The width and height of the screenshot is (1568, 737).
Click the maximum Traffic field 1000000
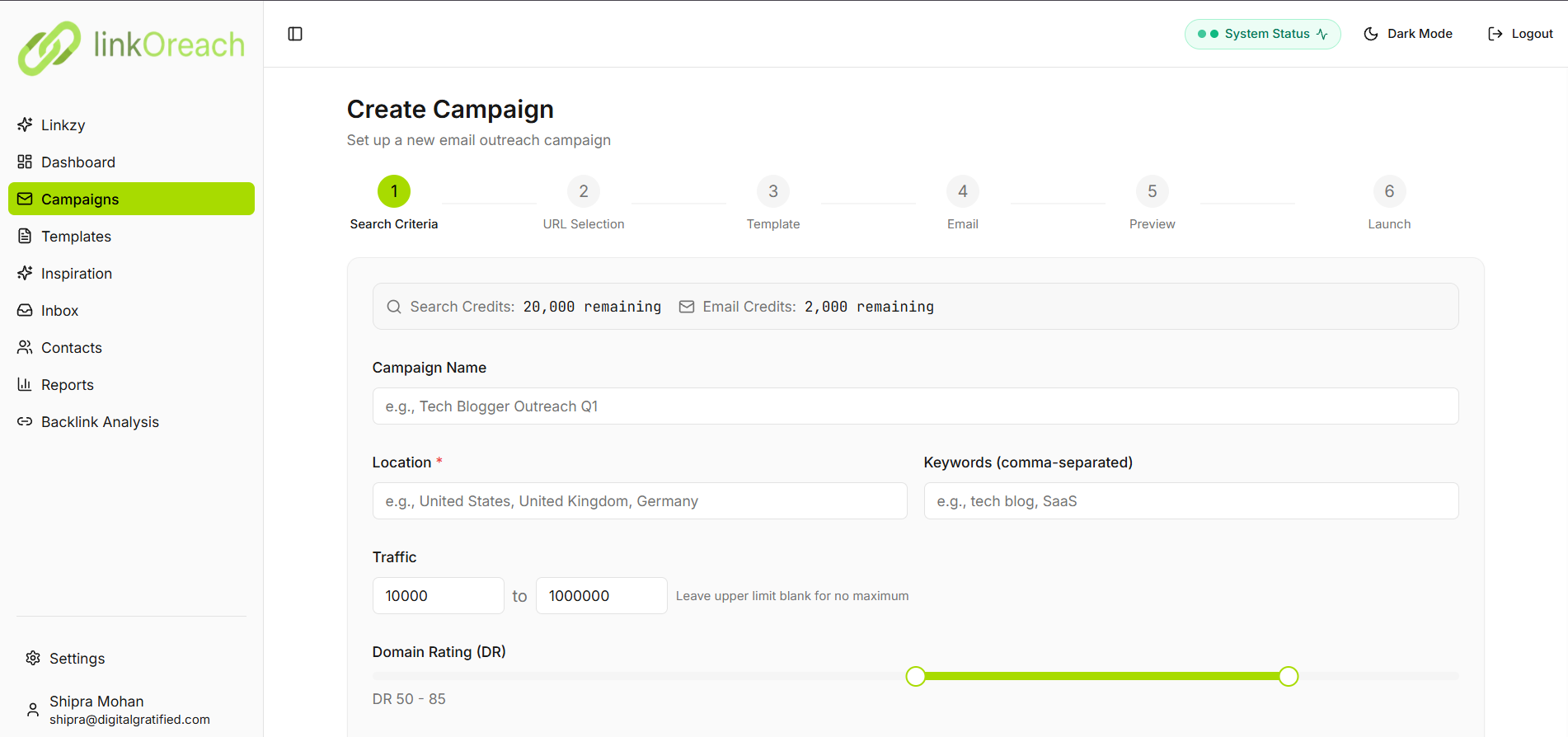pos(601,596)
